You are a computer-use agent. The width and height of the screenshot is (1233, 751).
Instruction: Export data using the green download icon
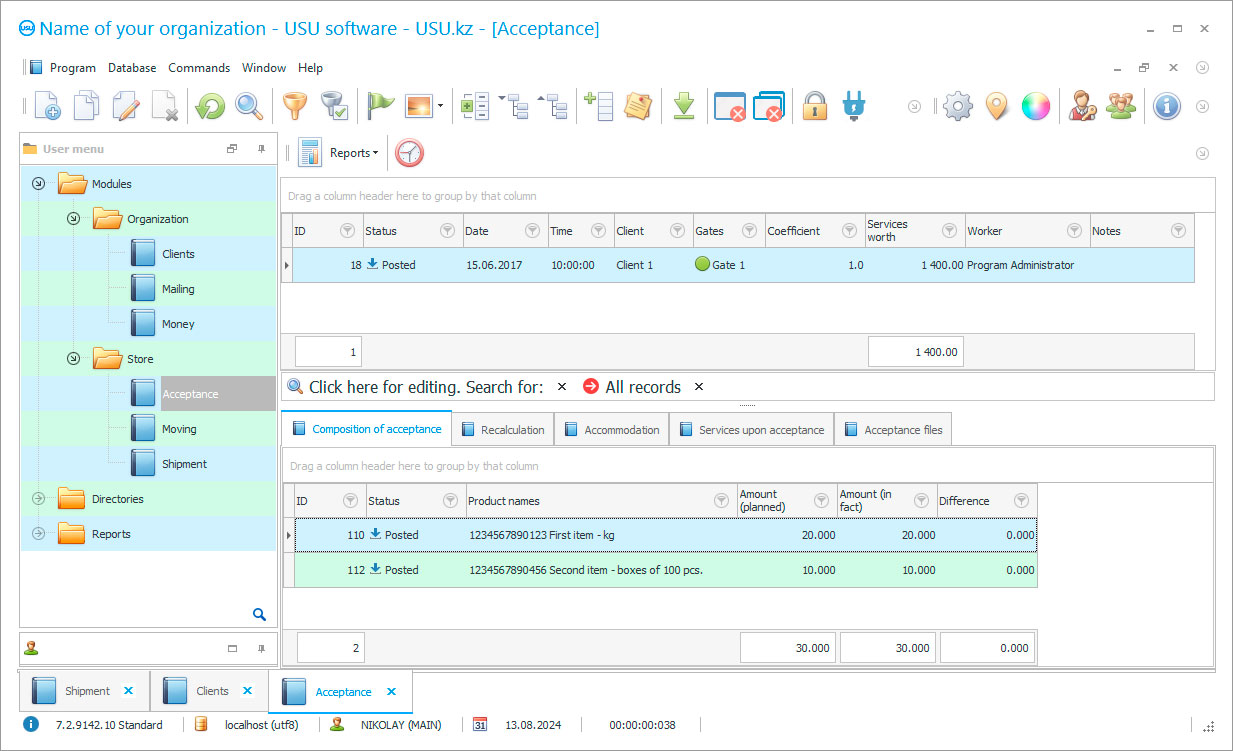tap(684, 105)
